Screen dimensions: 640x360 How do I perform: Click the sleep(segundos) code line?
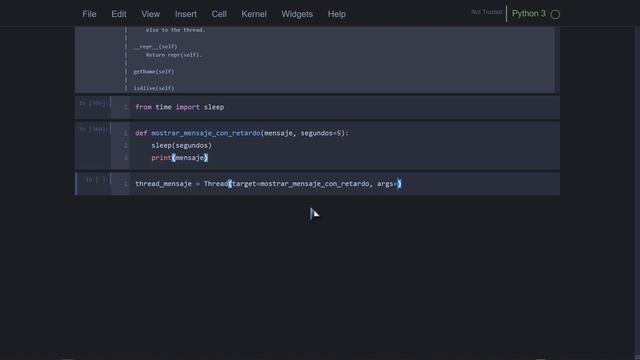tap(182, 145)
